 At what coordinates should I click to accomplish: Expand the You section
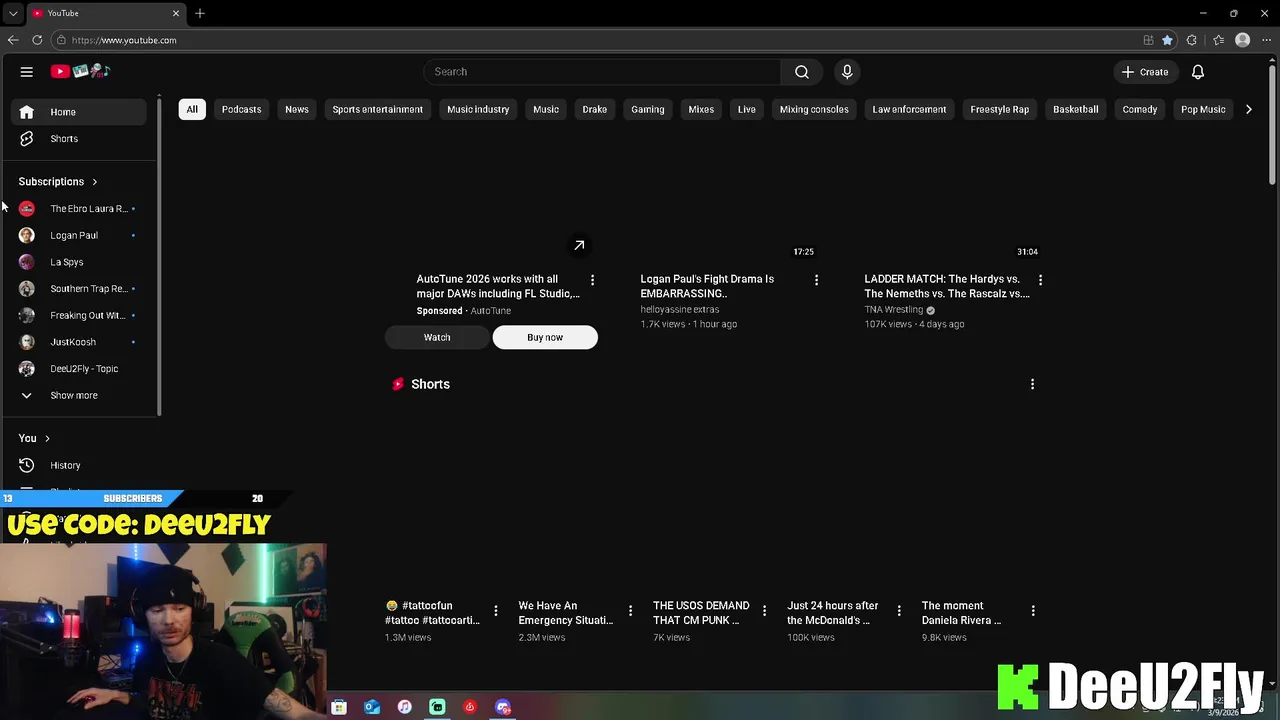(34, 438)
